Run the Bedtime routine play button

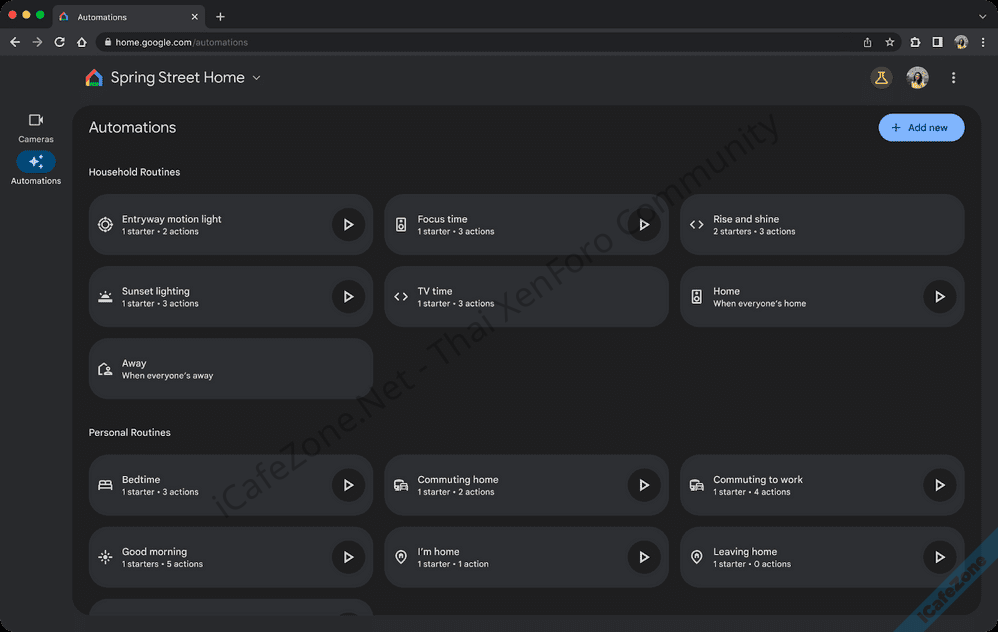click(348, 485)
